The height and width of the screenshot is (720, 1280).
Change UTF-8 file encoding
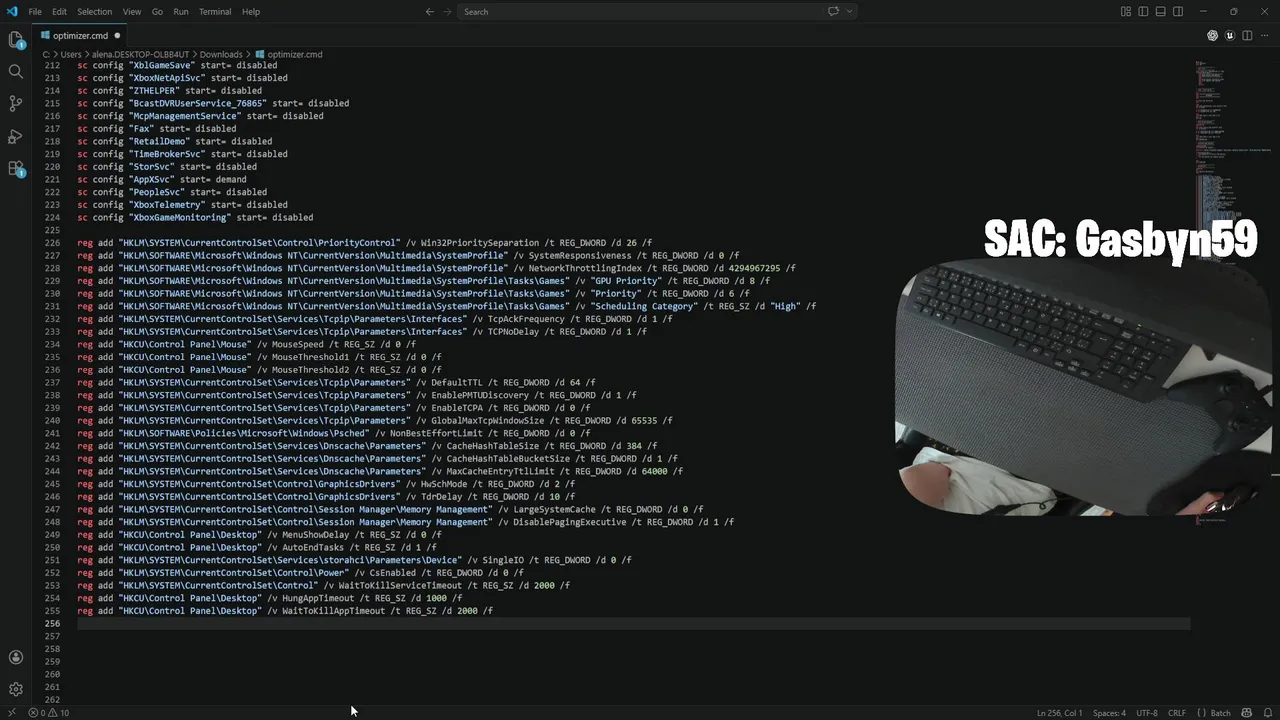[1146, 713]
